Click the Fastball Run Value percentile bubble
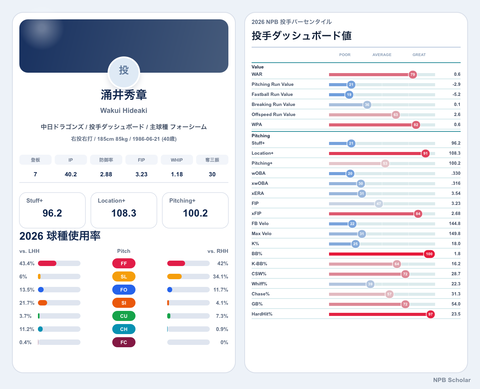480x389 pixels. [x=349, y=95]
